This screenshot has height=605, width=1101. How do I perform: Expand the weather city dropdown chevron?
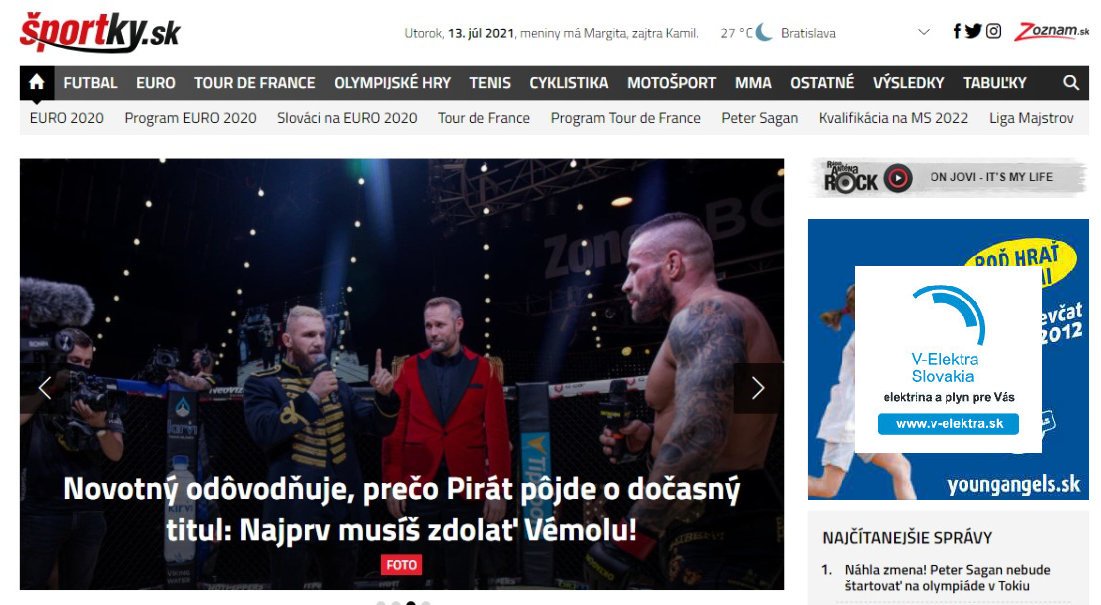(x=924, y=32)
